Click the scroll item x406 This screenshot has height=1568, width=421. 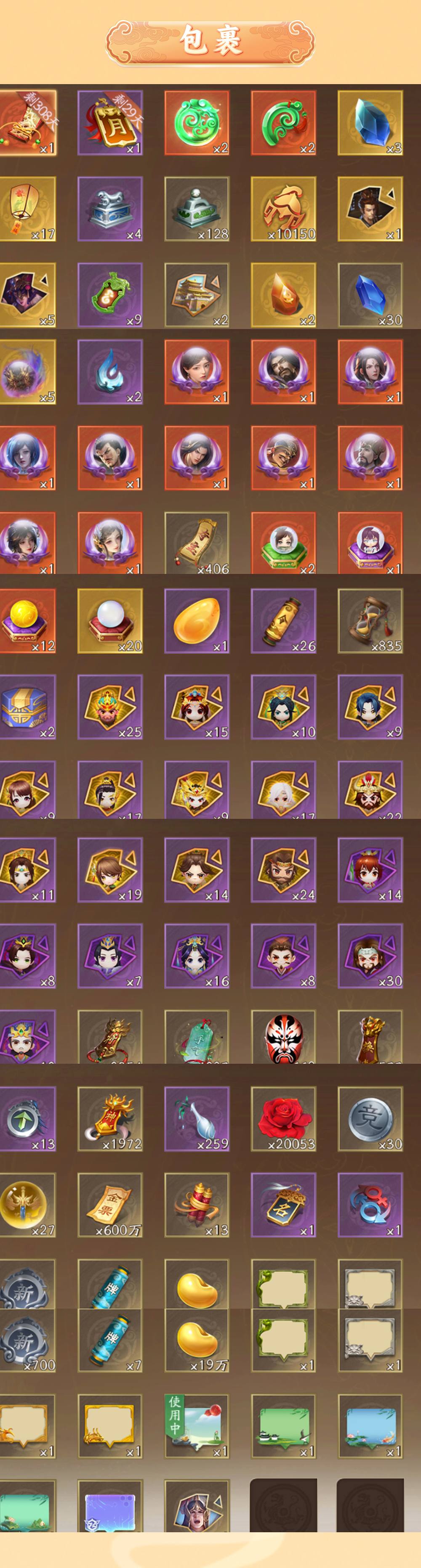(197, 543)
